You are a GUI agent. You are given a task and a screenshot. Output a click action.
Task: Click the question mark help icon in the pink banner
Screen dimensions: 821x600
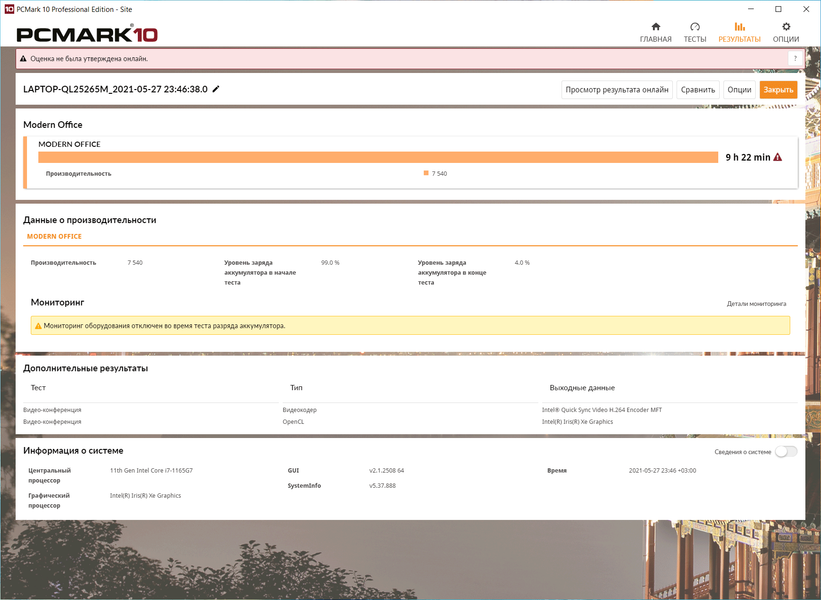click(x=795, y=59)
